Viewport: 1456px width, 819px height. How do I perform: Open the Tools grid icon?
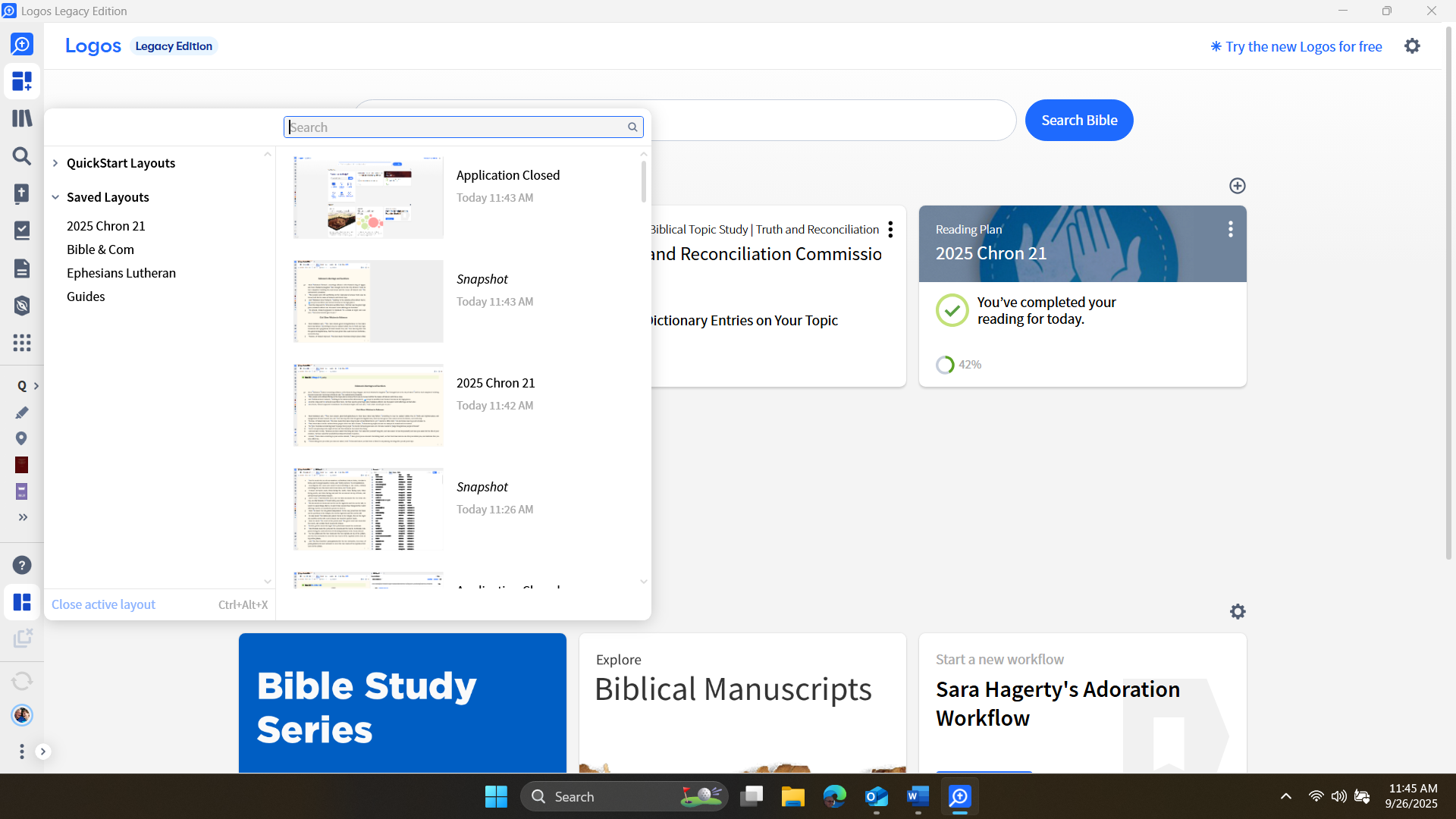(x=22, y=343)
